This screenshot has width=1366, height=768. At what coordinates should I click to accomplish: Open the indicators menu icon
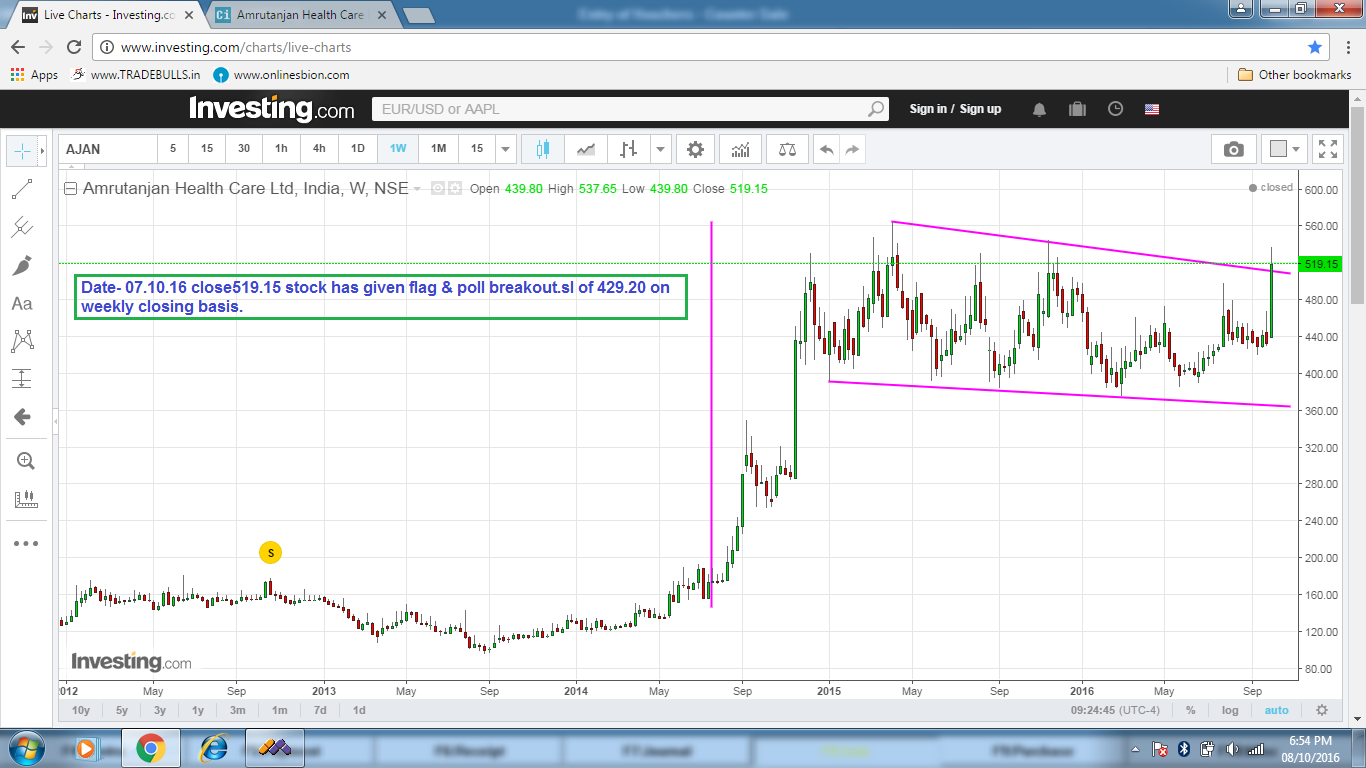click(x=741, y=149)
